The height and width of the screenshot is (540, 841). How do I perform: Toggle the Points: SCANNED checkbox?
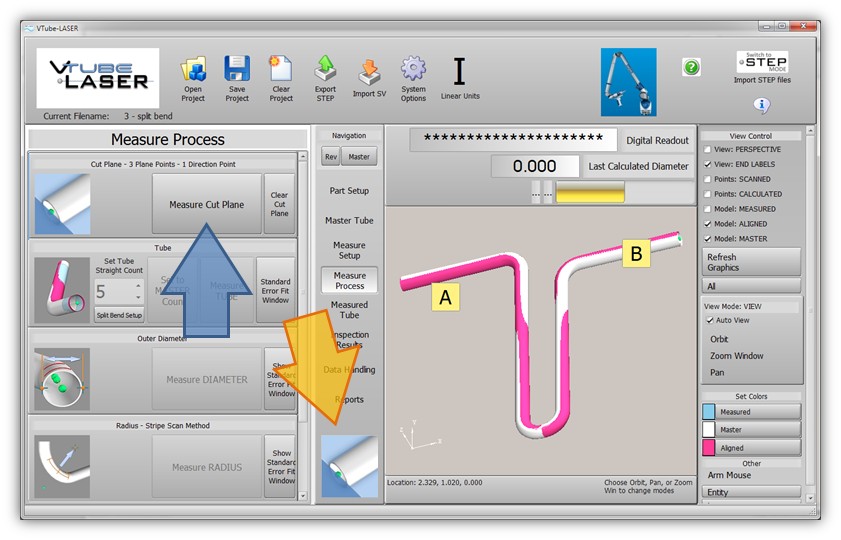709,179
